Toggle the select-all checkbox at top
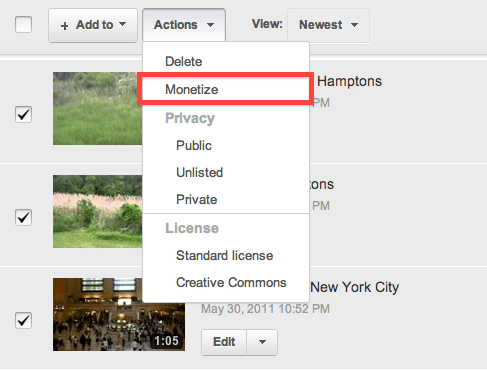The height and width of the screenshot is (371, 487). [x=24, y=25]
